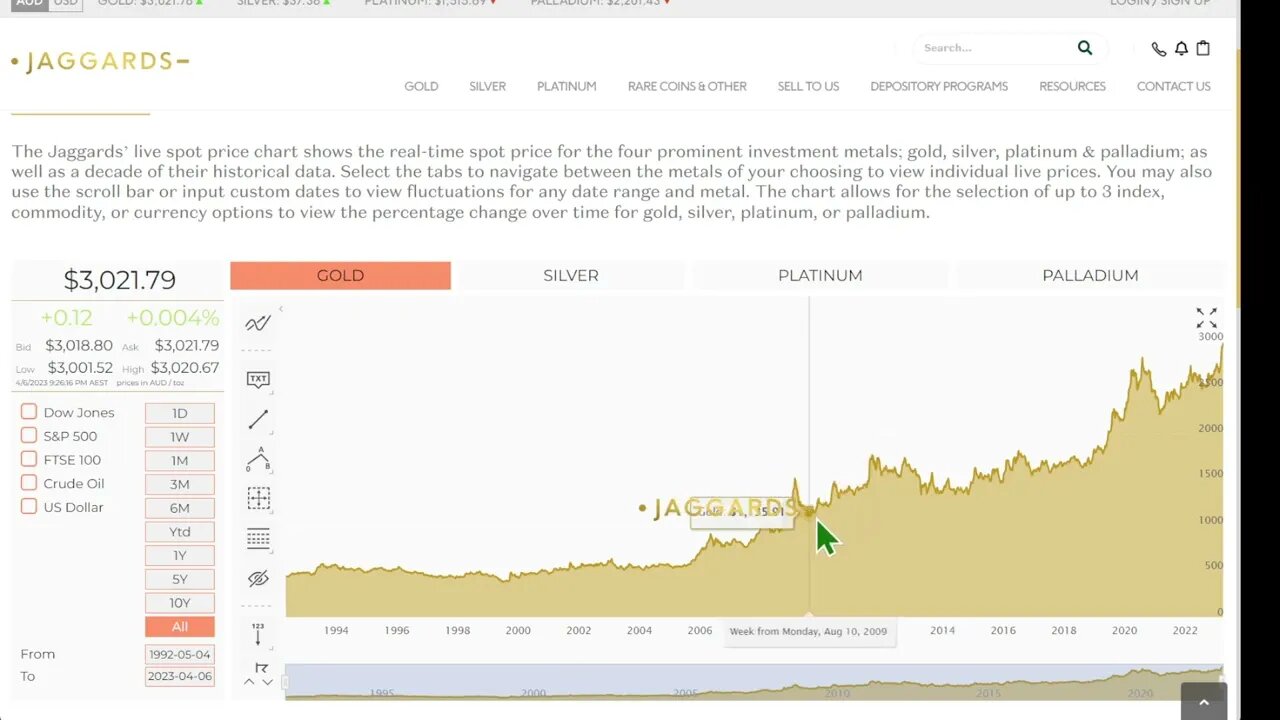1280x720 pixels.
Task: Expand chart to fullscreen
Action: [1207, 318]
